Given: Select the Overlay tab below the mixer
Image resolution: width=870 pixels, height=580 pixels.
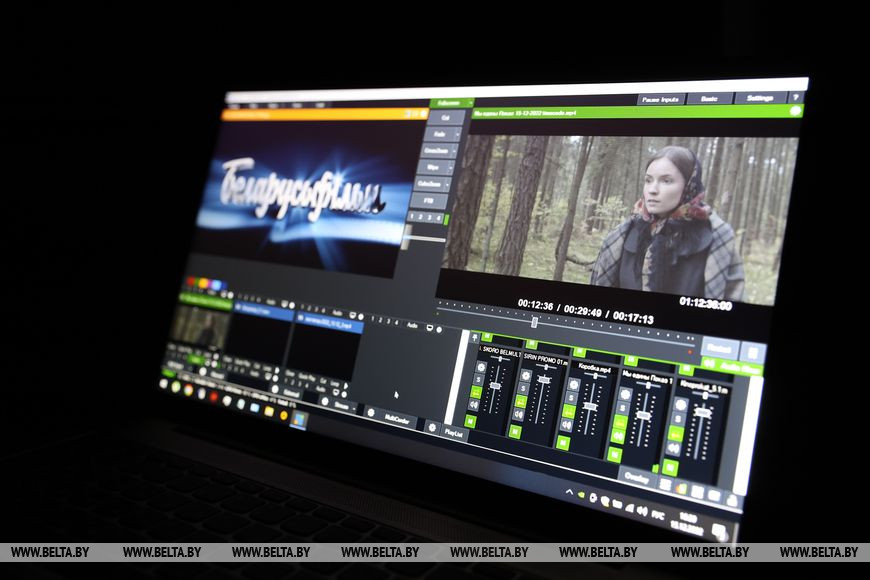Looking at the screenshot, I should [636, 478].
